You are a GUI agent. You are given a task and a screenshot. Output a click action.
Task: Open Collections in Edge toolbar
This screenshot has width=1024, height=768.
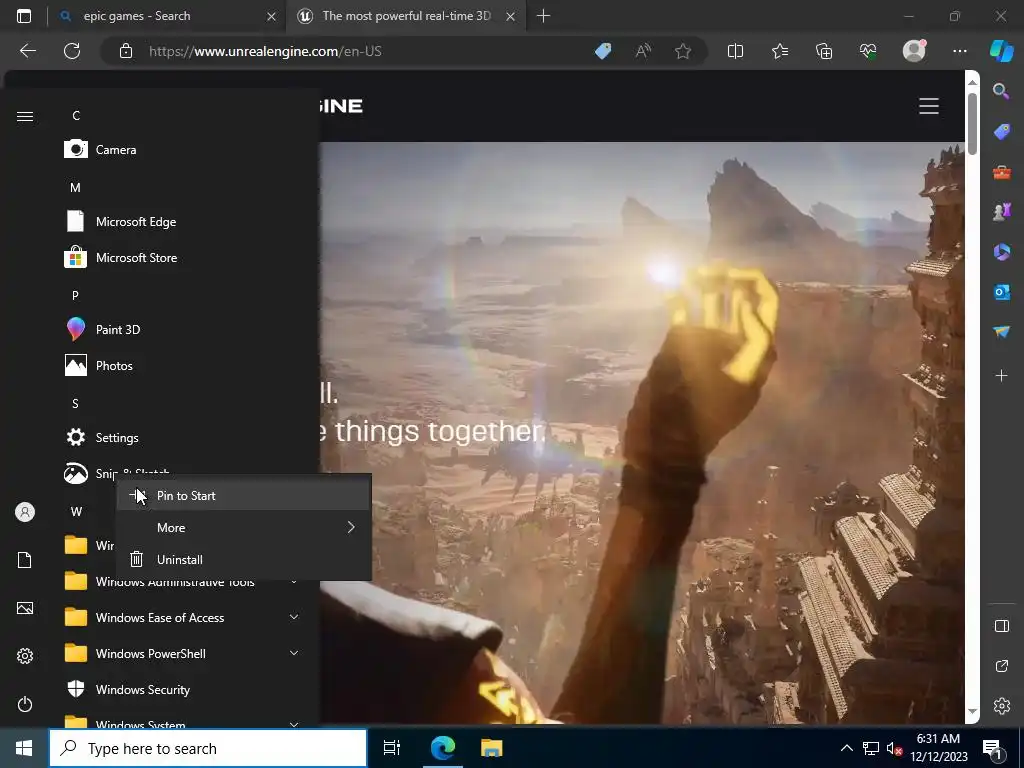tap(824, 51)
